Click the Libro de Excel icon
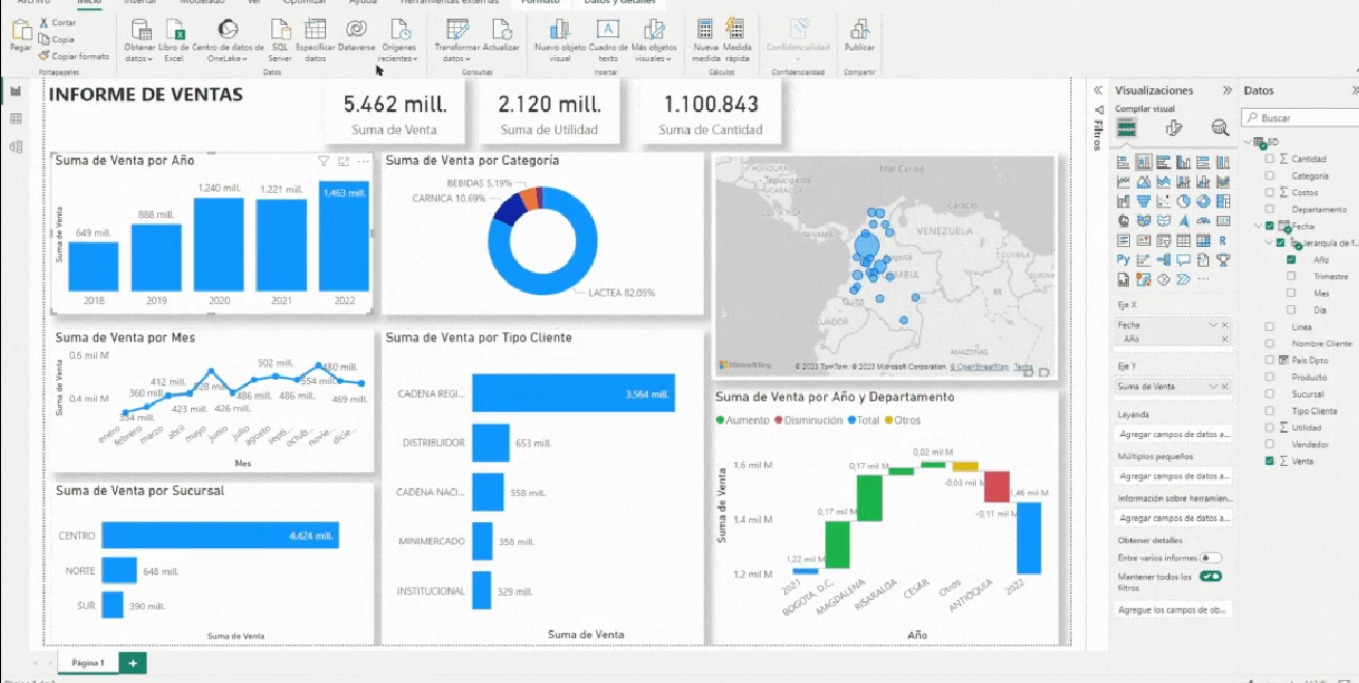 pos(174,31)
